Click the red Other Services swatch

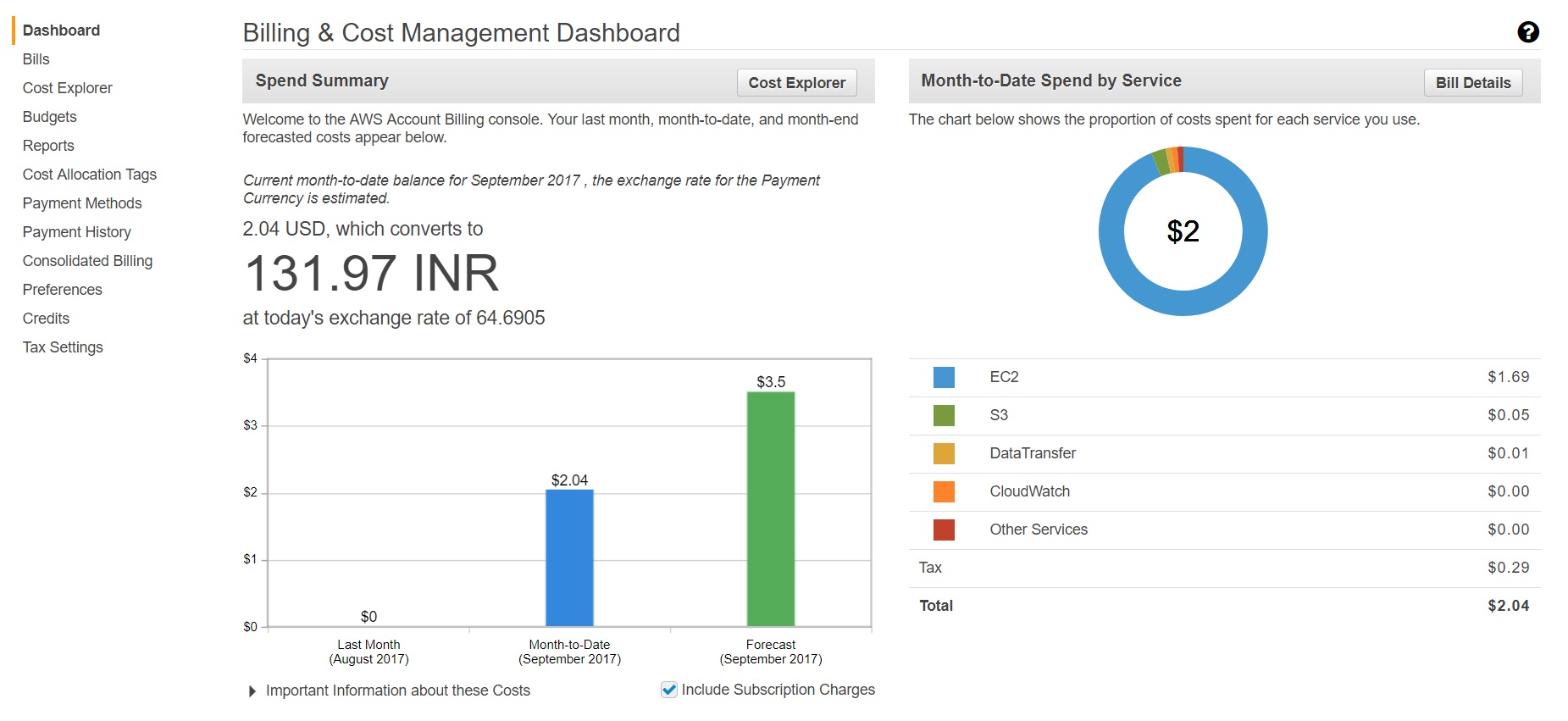944,530
